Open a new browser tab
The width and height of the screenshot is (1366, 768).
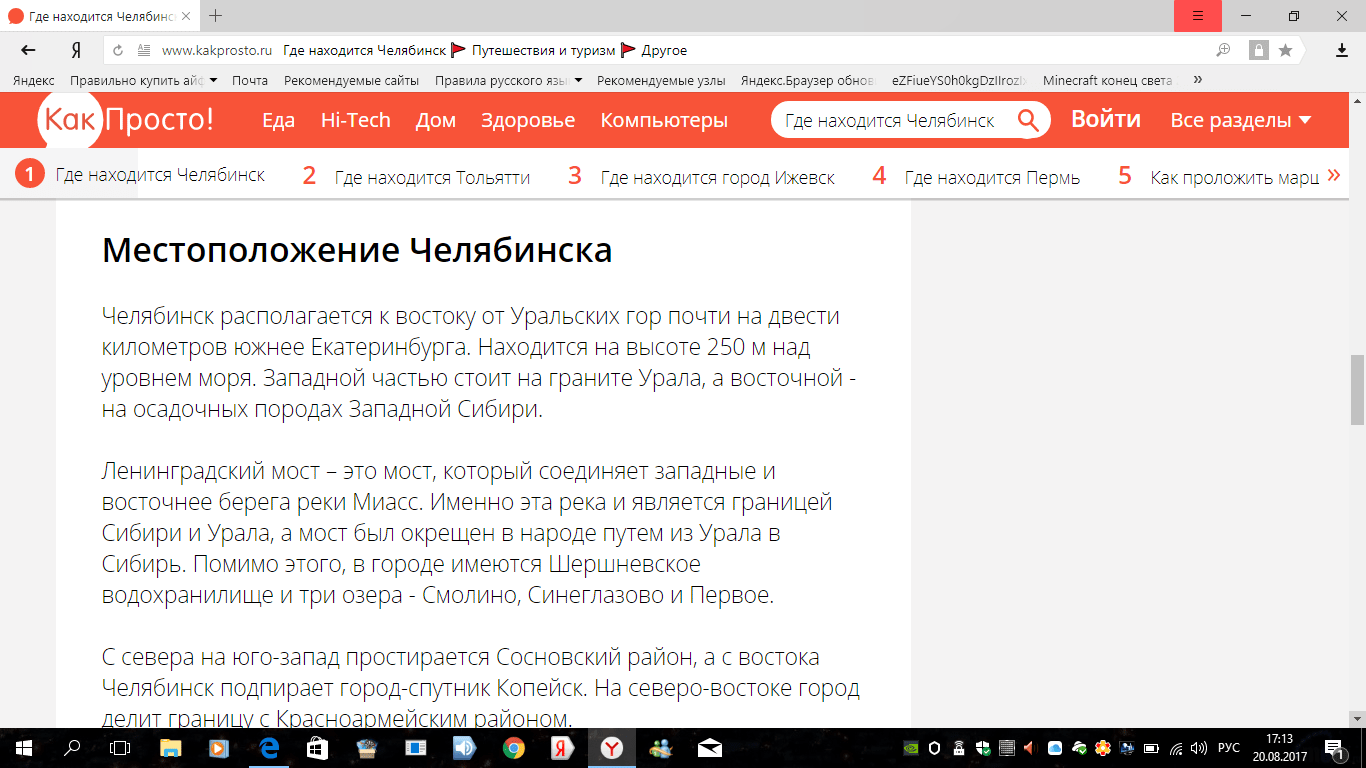coord(215,16)
